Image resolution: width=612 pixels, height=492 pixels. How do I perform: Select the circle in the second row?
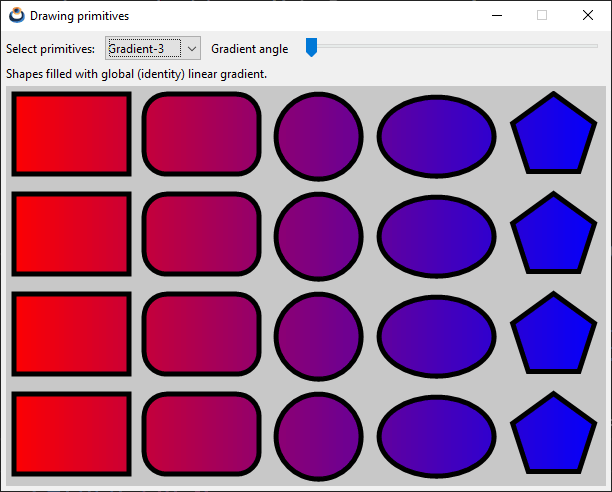point(318,235)
